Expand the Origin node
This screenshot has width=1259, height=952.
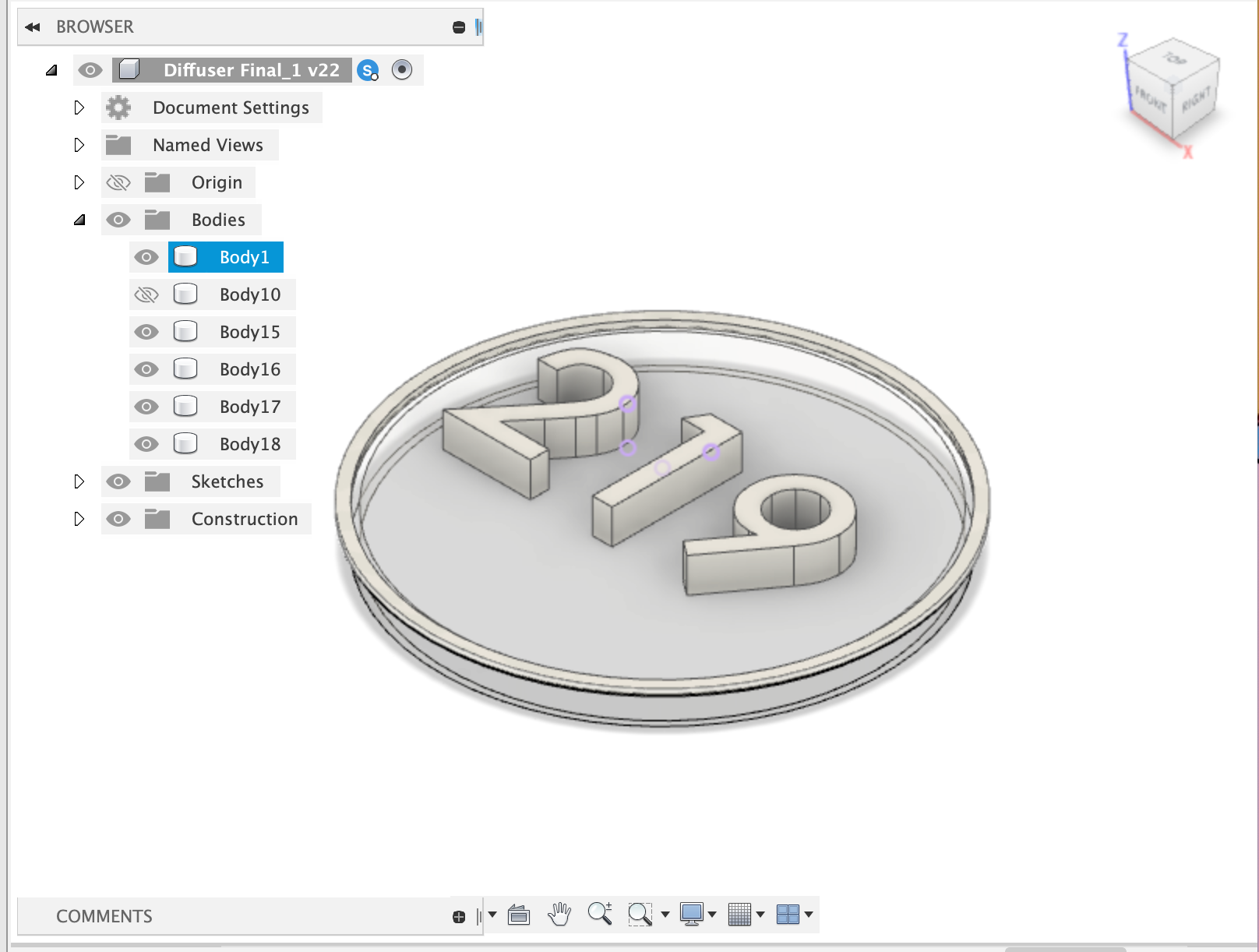[x=79, y=182]
